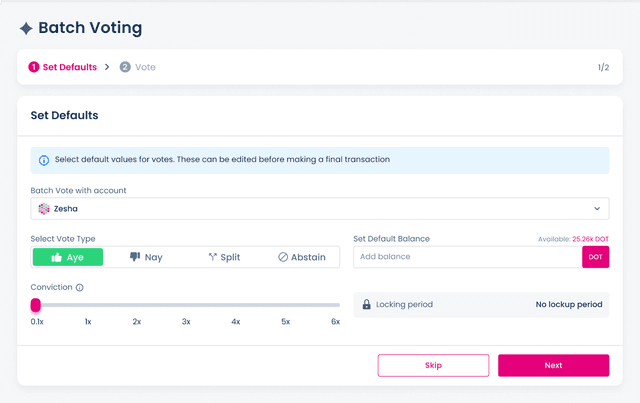
Task: Focus the Add balance input field
Action: pyautogui.click(x=467, y=257)
